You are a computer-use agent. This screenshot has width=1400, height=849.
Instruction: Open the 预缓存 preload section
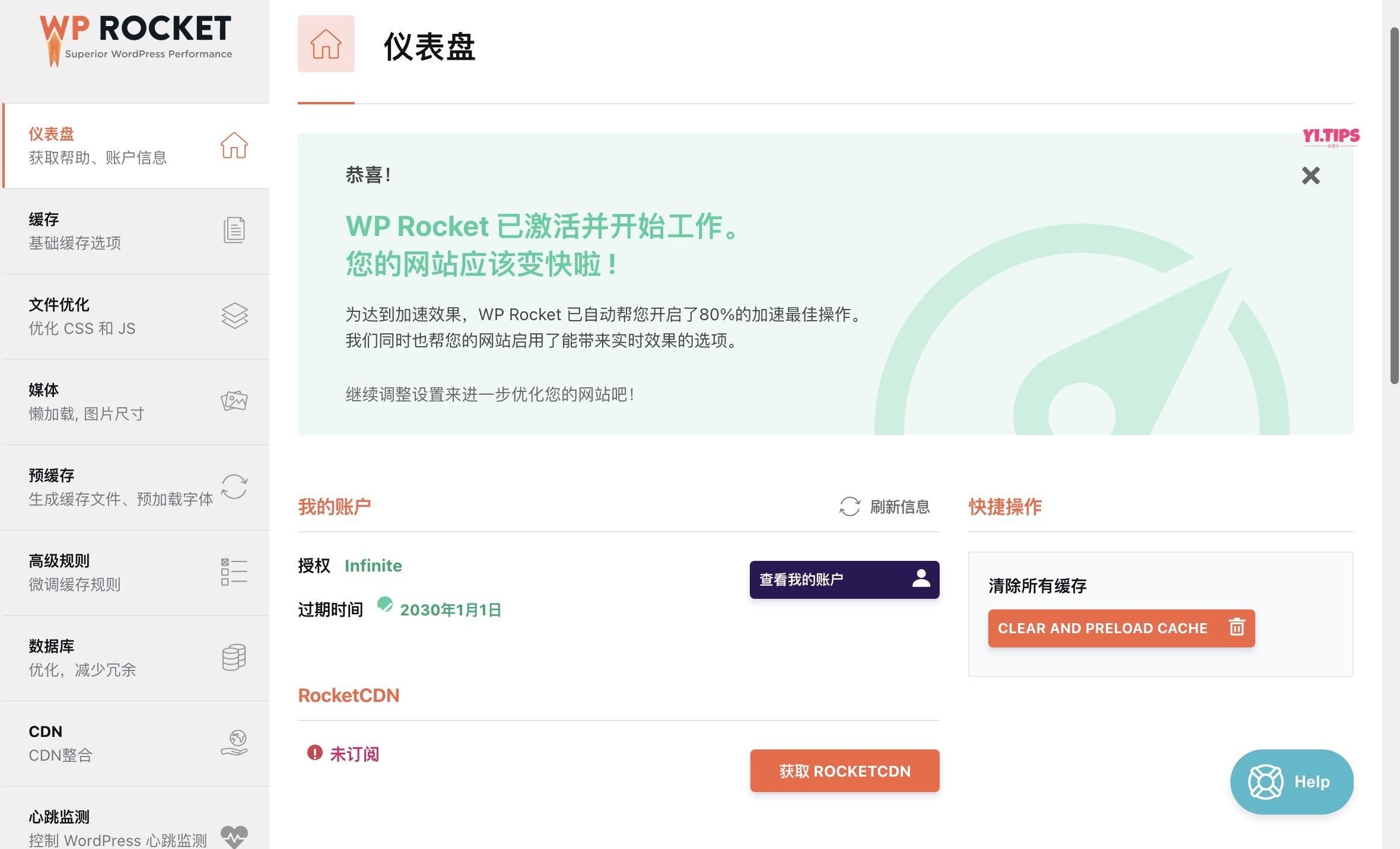point(136,487)
